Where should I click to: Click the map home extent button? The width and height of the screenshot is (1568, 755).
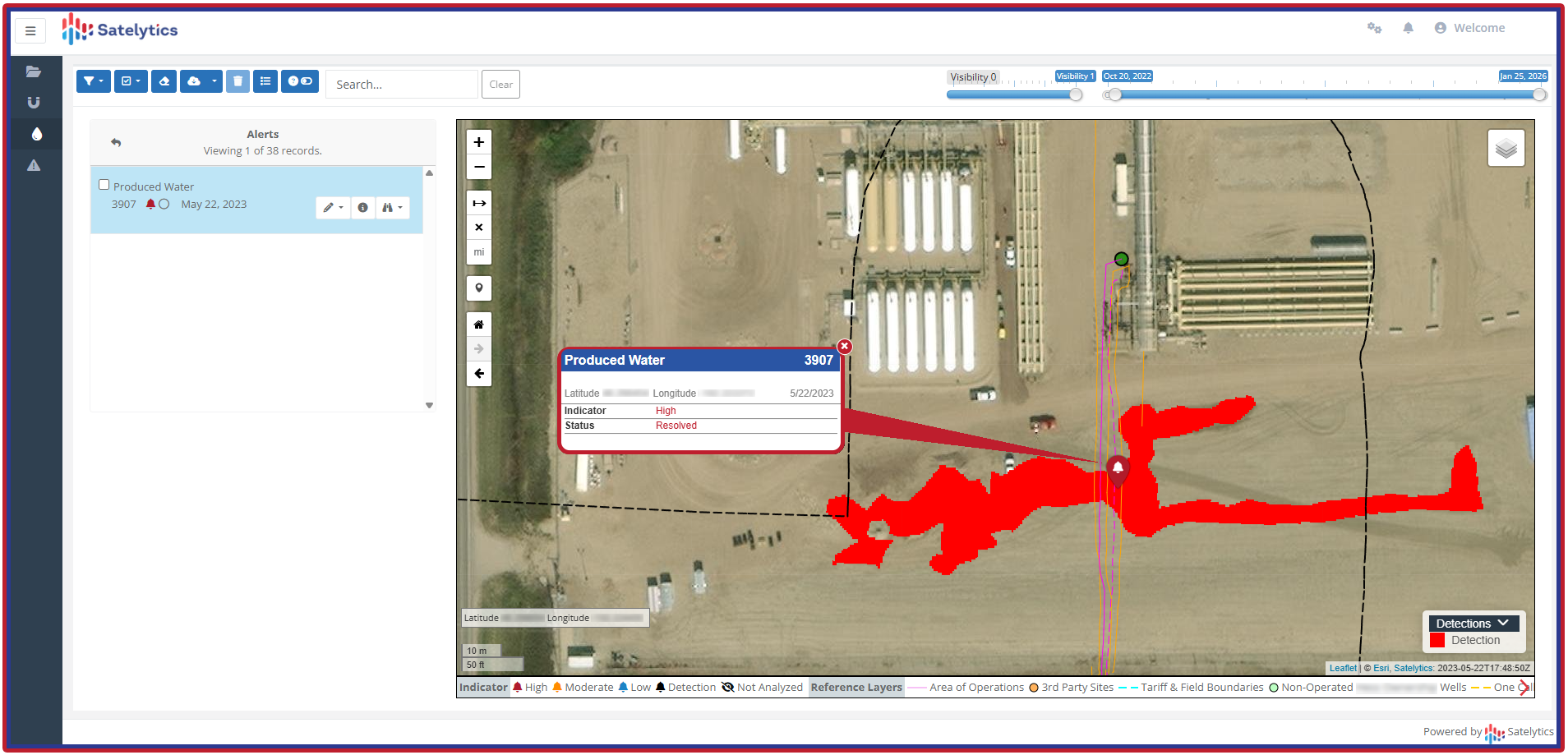479,325
